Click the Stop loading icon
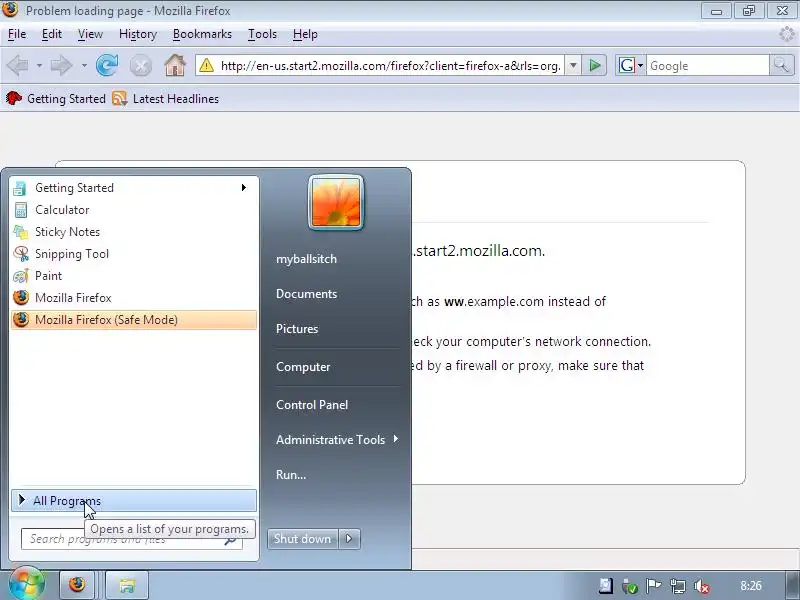This screenshot has height=600, width=800. point(140,66)
